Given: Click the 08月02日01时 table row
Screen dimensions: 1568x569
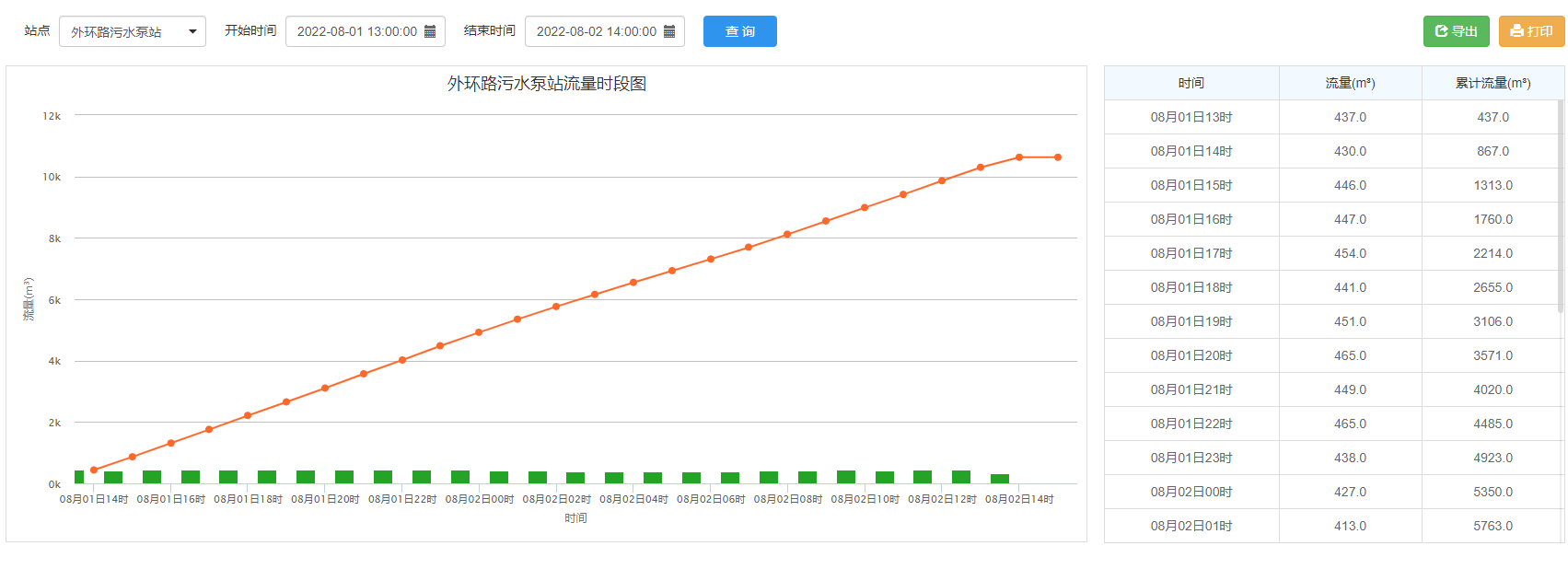Looking at the screenshot, I should pyautogui.click(x=1191, y=526).
